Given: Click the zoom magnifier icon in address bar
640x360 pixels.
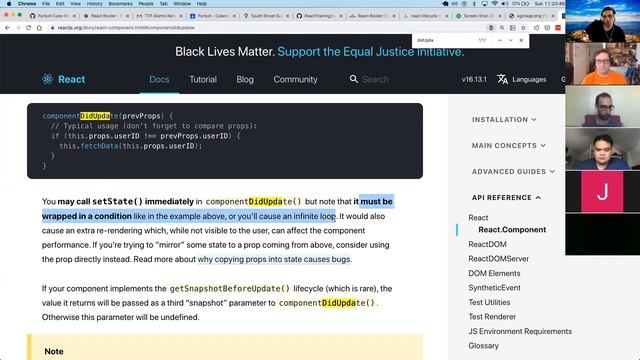Looking at the screenshot, I should coord(502,28).
